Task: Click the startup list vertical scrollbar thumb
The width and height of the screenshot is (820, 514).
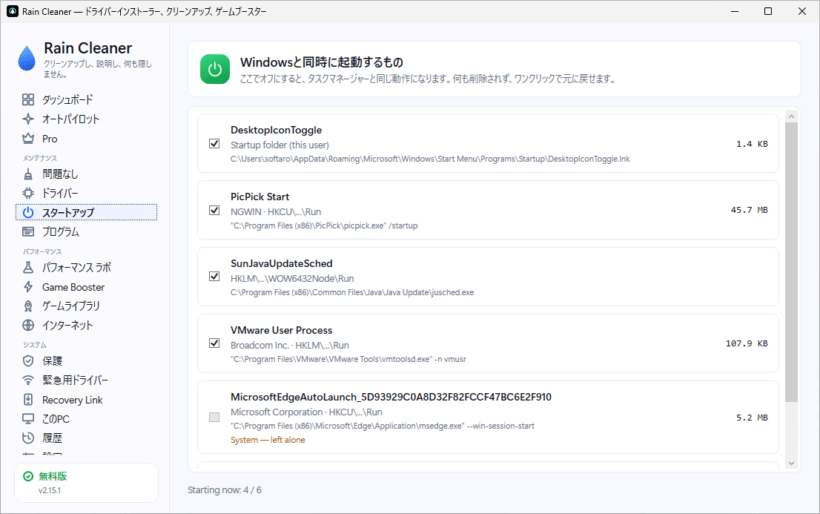Action: click(x=791, y=262)
